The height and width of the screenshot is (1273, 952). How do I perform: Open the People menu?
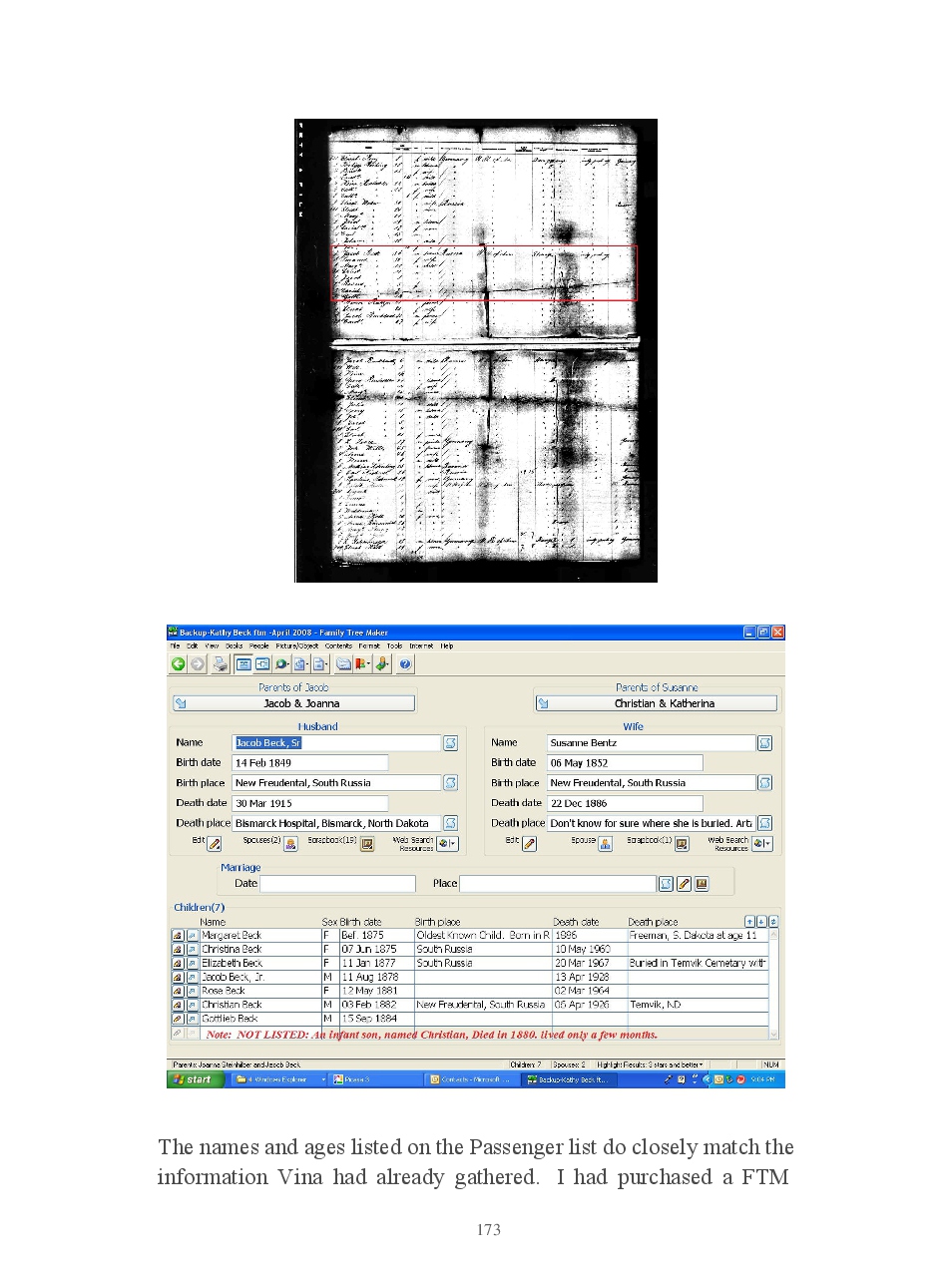pos(259,646)
